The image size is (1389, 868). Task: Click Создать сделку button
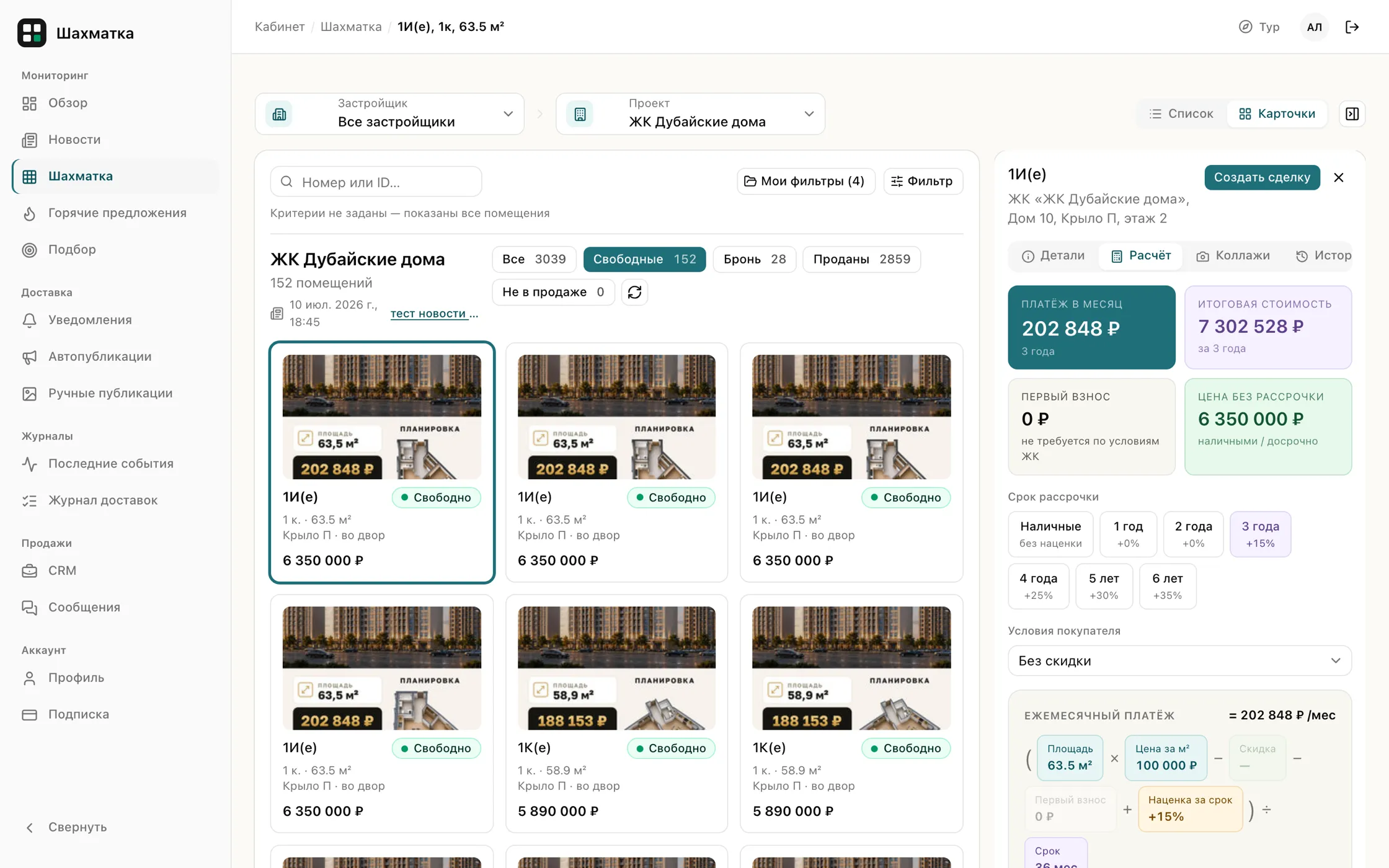pos(1262,177)
